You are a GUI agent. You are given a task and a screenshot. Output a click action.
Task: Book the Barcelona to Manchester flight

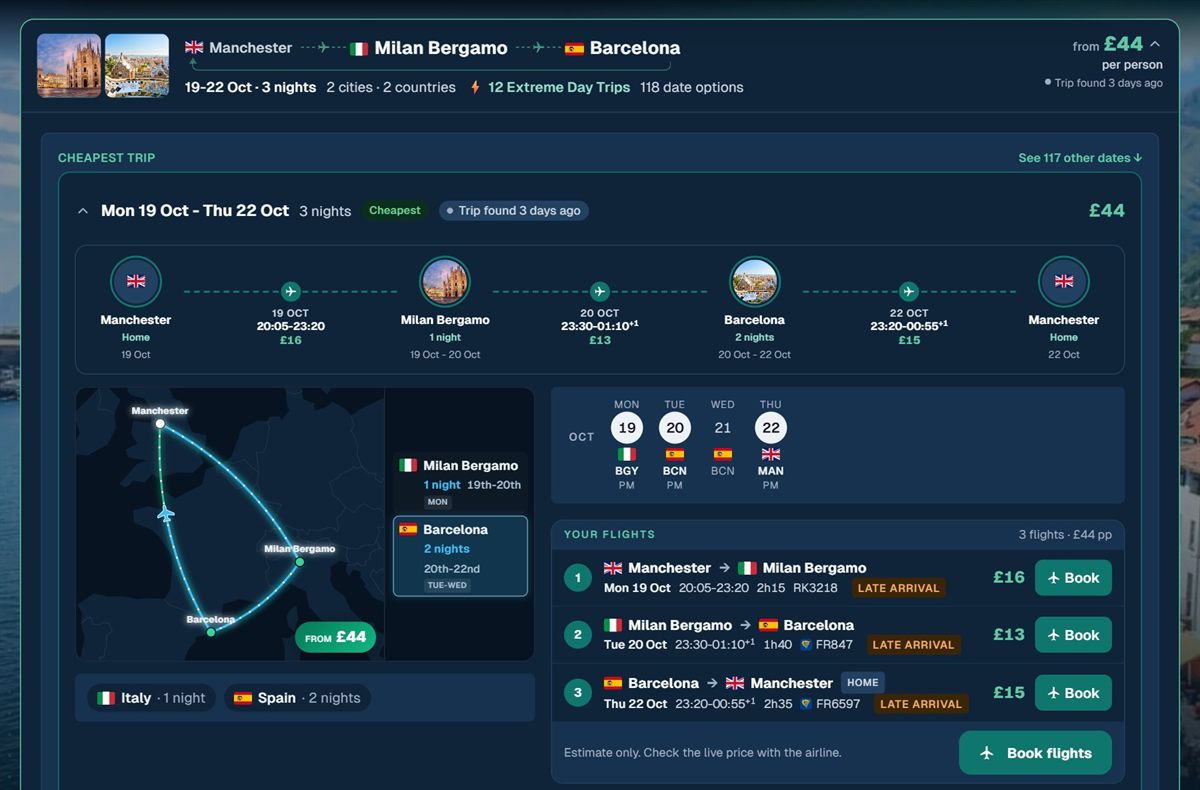coord(1073,693)
